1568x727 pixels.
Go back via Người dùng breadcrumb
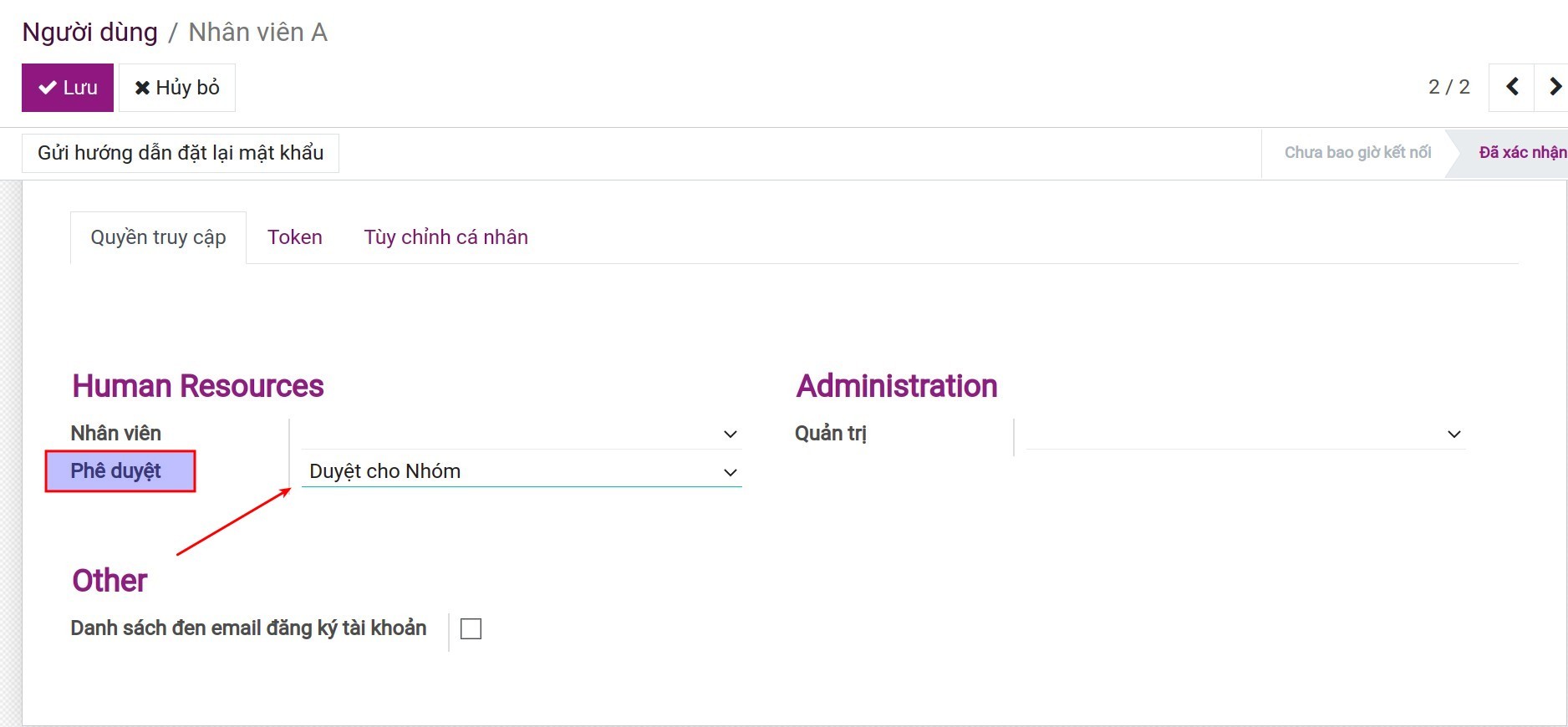[89, 32]
